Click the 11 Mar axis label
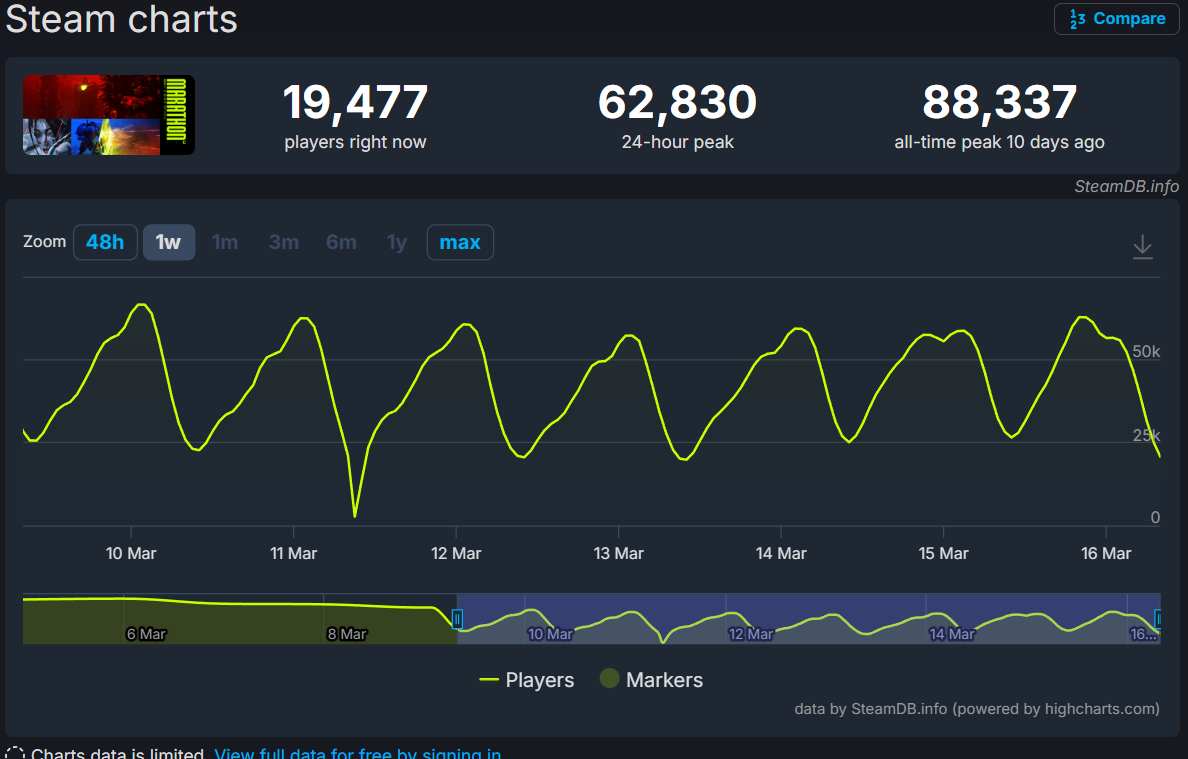This screenshot has width=1188, height=759. coord(293,554)
